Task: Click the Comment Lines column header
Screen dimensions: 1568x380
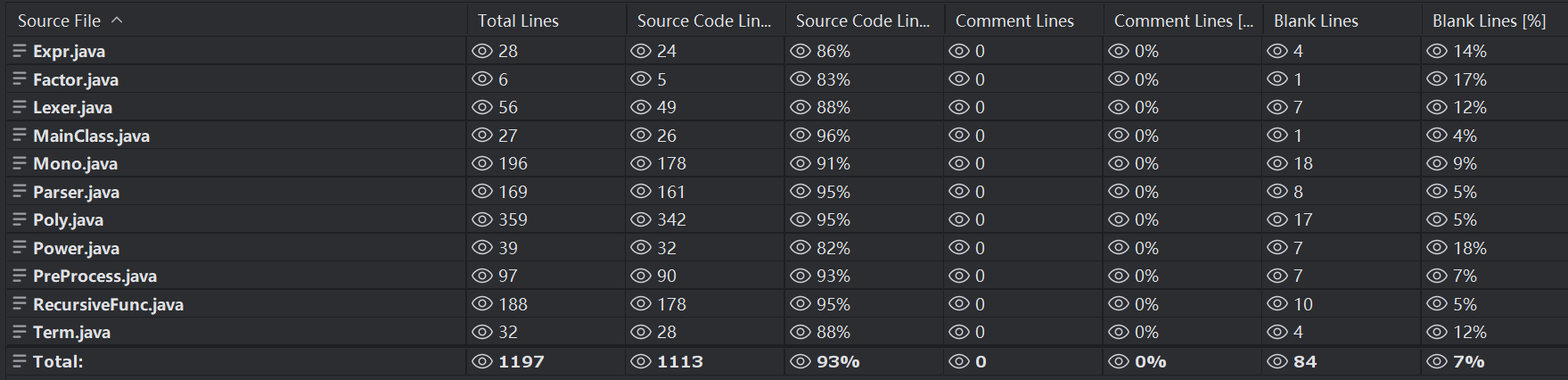Action: [1014, 21]
